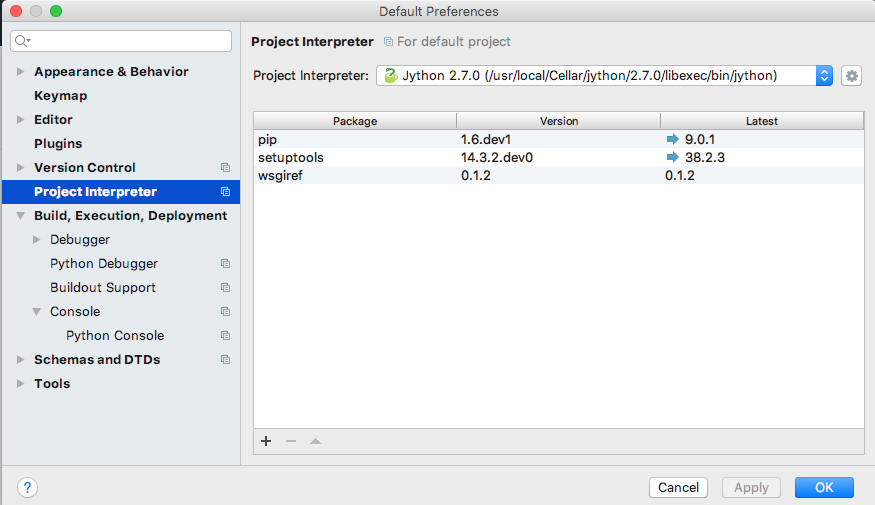The image size is (875, 505).
Task: Click the Apply button
Action: pyautogui.click(x=751, y=487)
